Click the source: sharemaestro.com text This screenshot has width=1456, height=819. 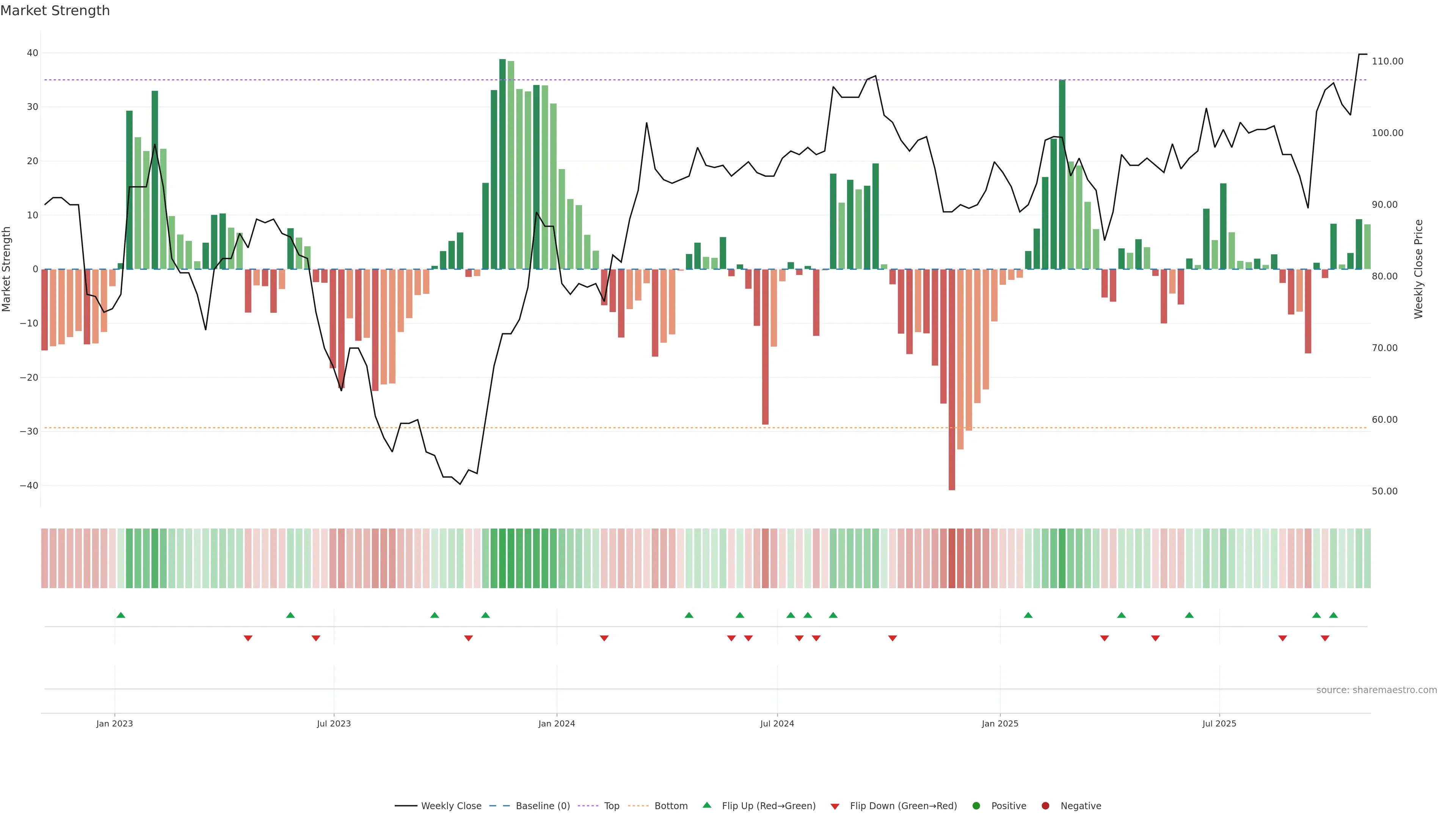click(1376, 690)
